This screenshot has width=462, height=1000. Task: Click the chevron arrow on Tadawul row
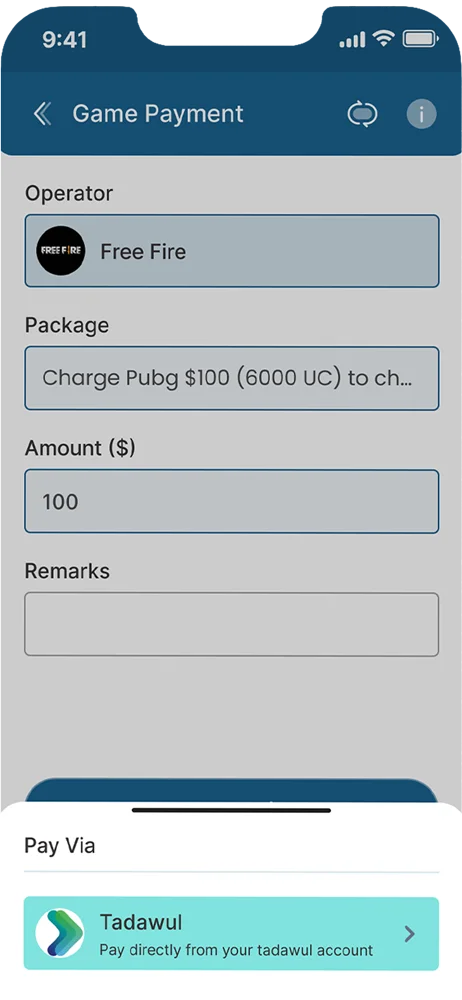[x=410, y=934]
